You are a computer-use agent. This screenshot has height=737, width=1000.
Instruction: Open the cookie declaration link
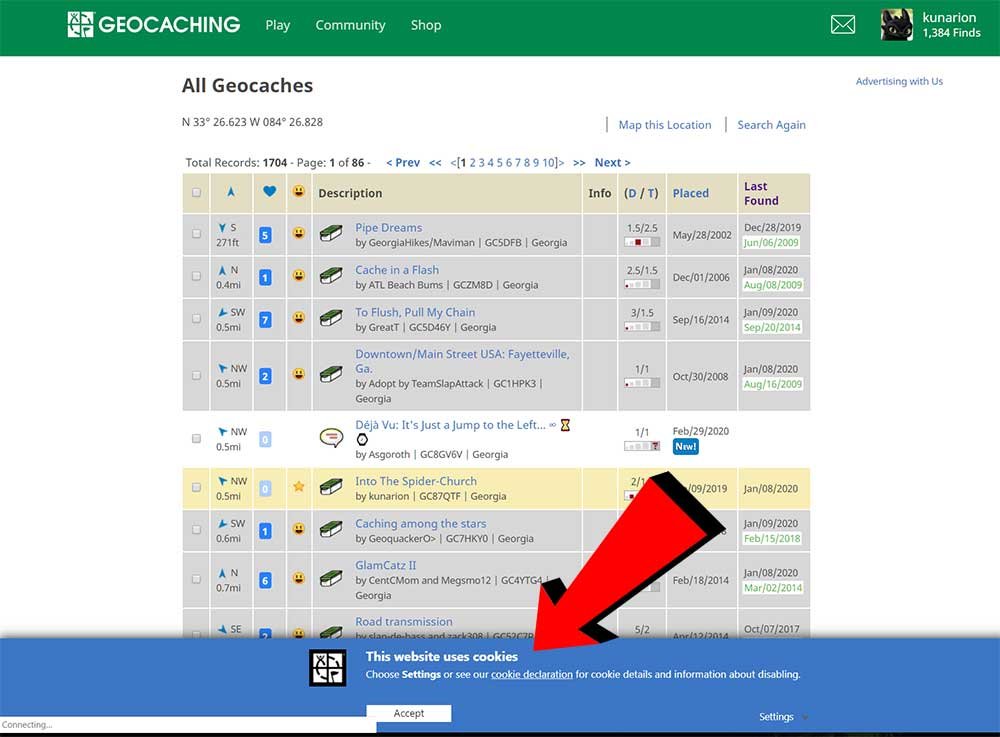[532, 674]
